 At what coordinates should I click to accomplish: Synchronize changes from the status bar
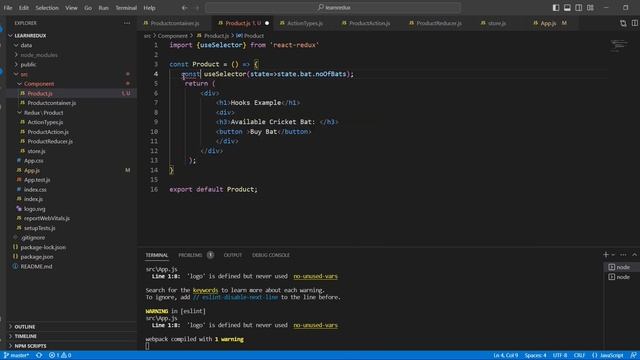point(39,355)
